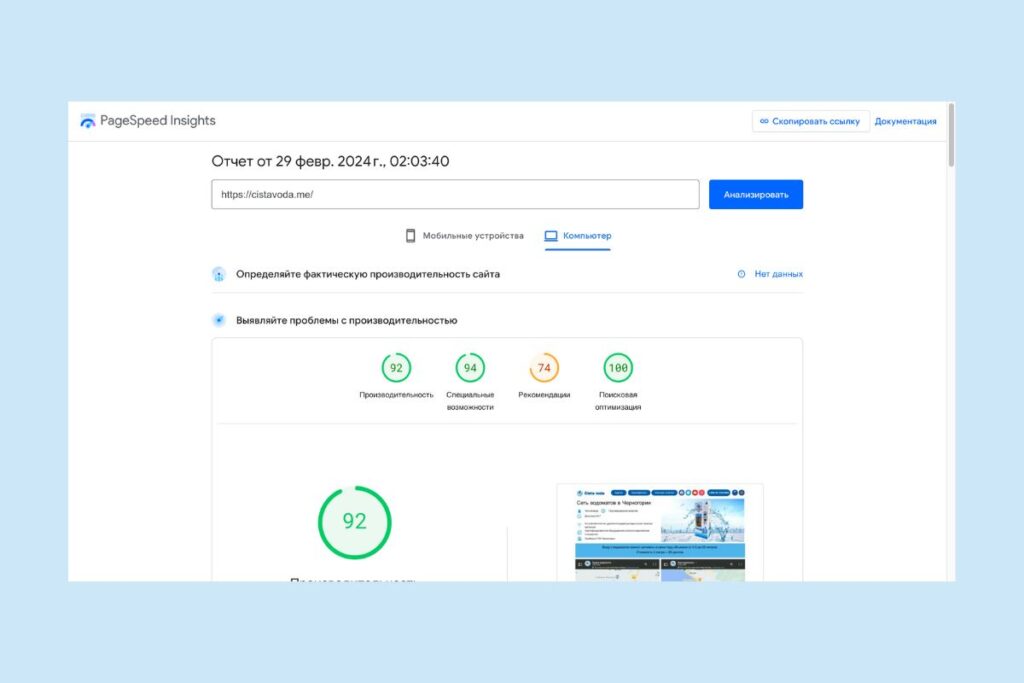The height and width of the screenshot is (683, 1024).
Task: Jump to the Поисковая оптимизация score 100
Action: point(618,368)
